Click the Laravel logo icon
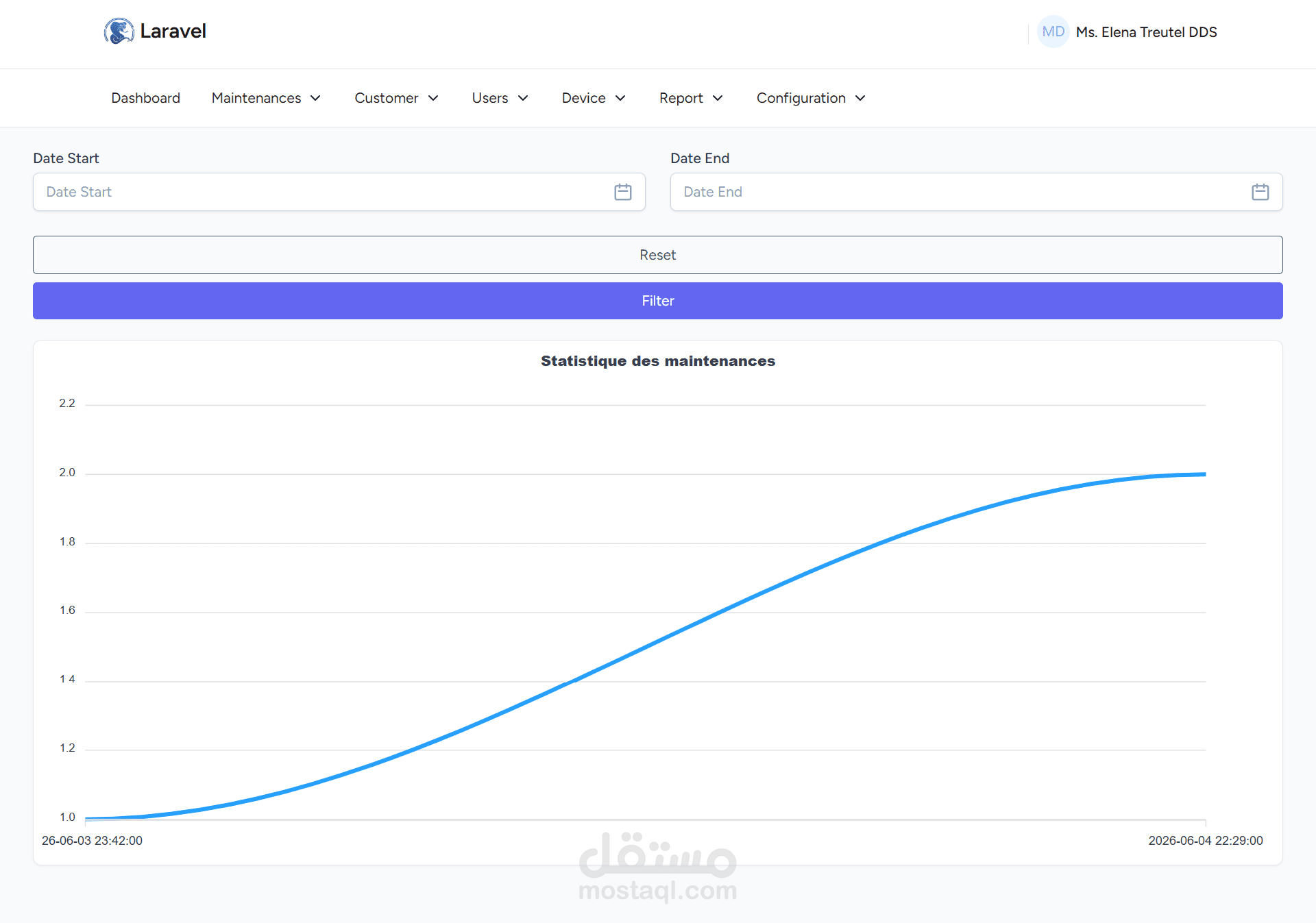This screenshot has width=1316, height=923. (119, 32)
